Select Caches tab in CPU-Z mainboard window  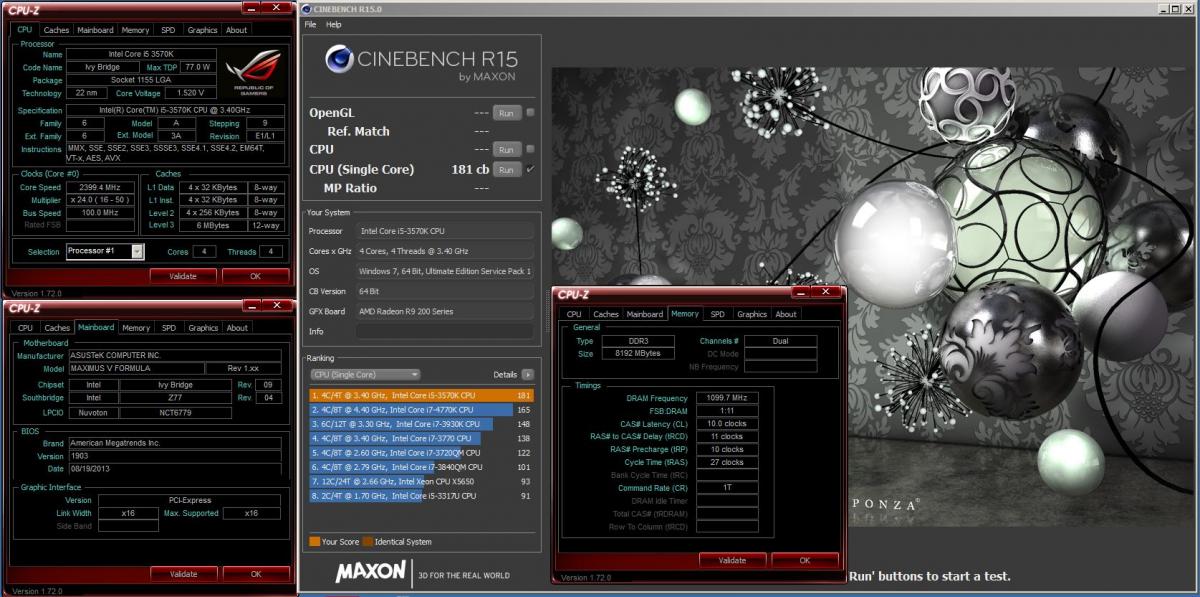(x=57, y=327)
